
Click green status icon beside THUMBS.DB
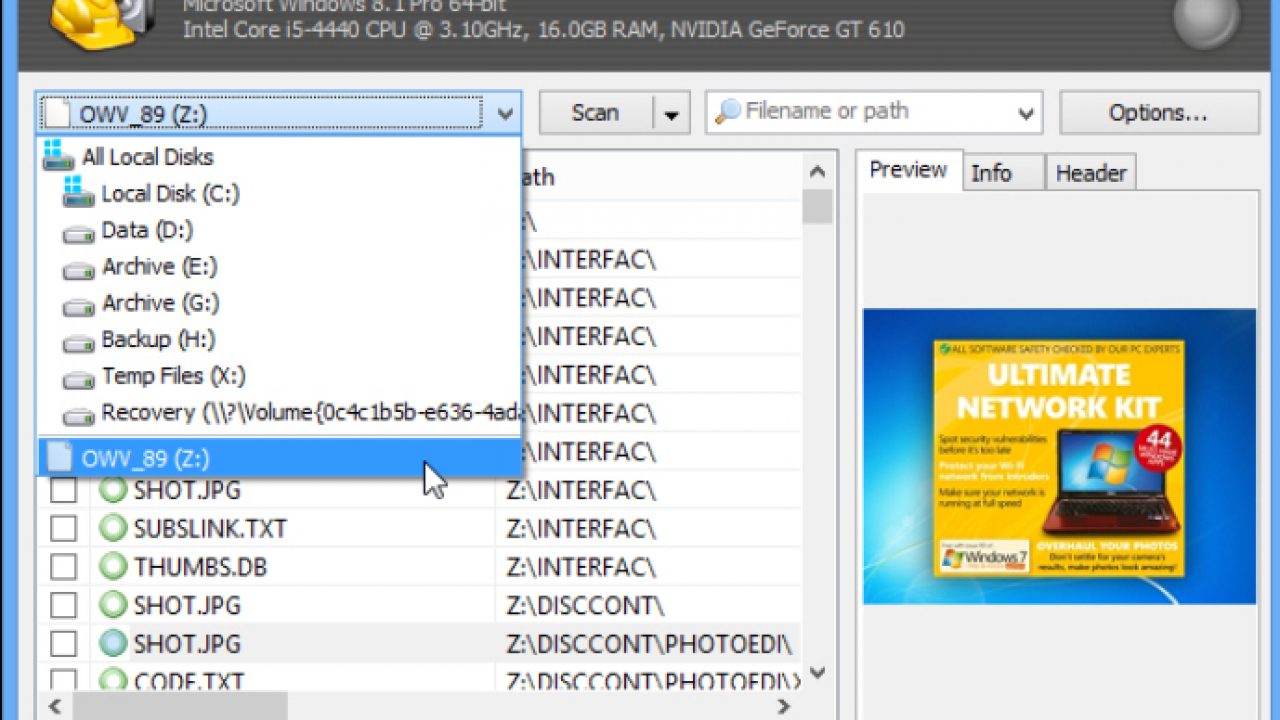(x=114, y=567)
